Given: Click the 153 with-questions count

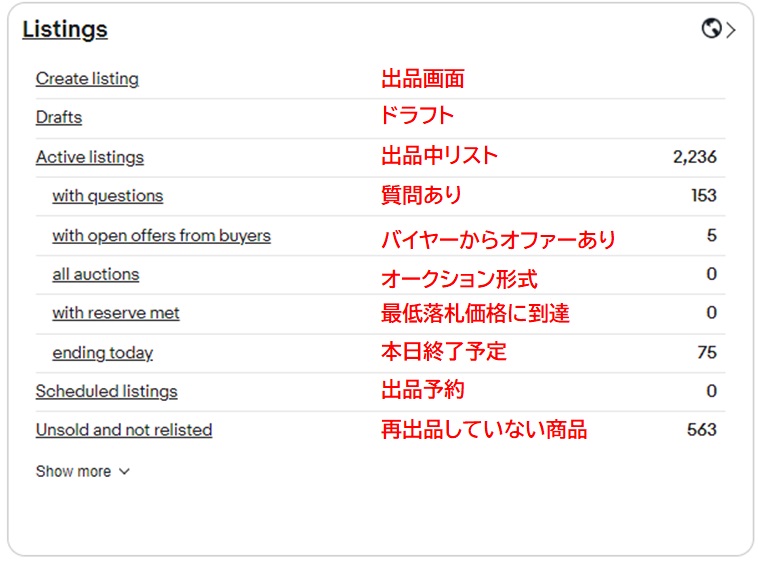Looking at the screenshot, I should coord(703,196).
